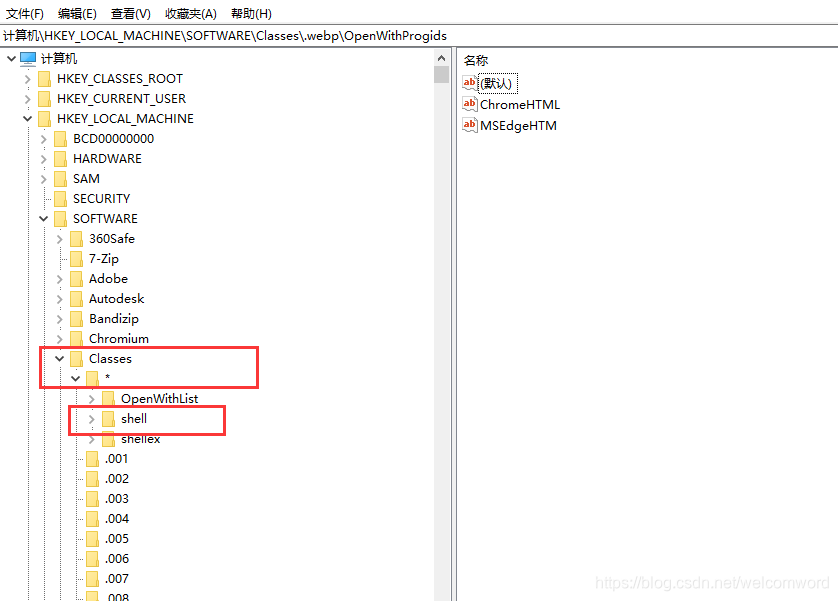Select the .004 key

click(x=117, y=519)
